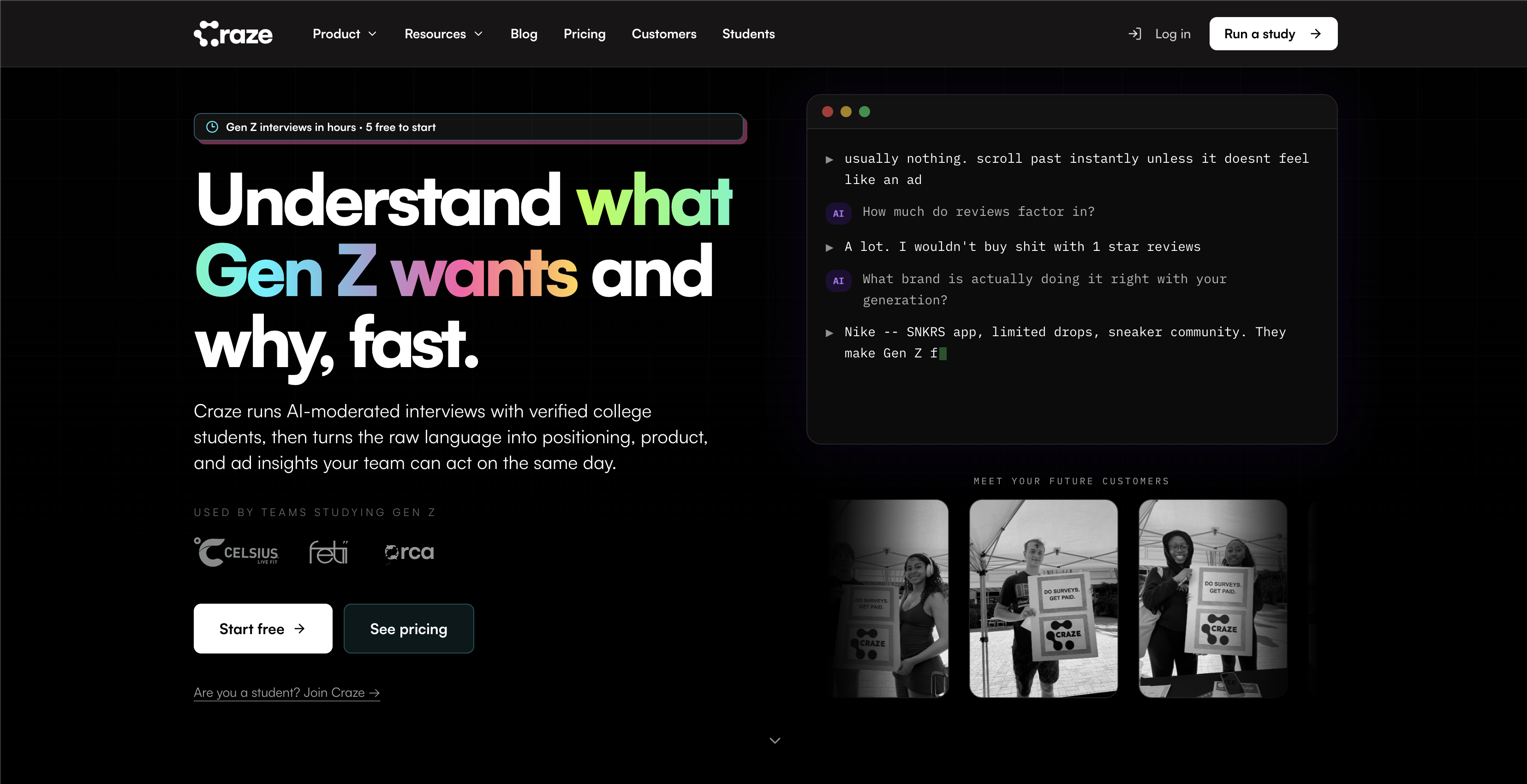Click the arrow icon in Run a study button
Viewport: 1527px width, 784px height.
click(x=1315, y=34)
